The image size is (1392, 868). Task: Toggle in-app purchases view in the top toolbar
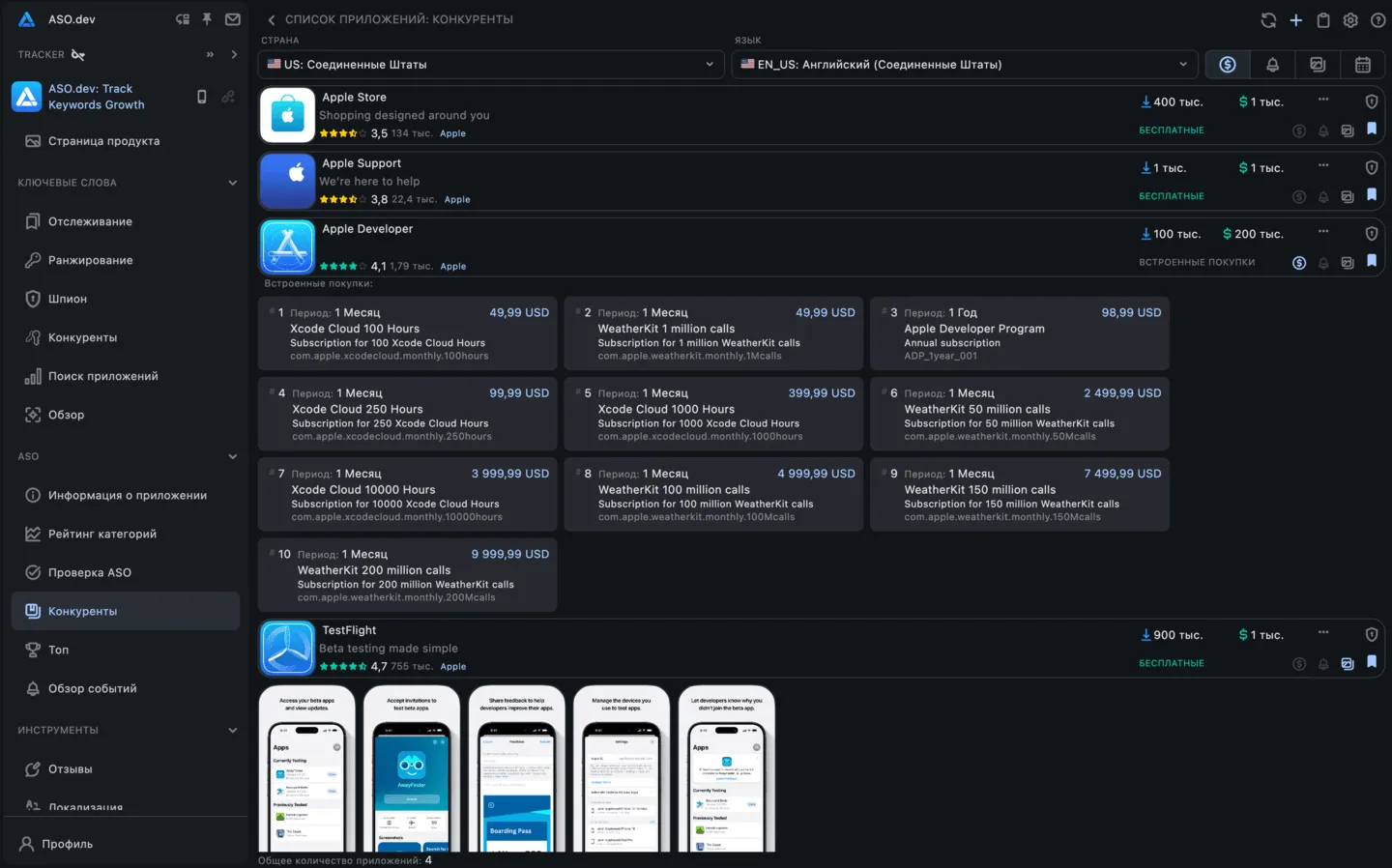(1227, 65)
